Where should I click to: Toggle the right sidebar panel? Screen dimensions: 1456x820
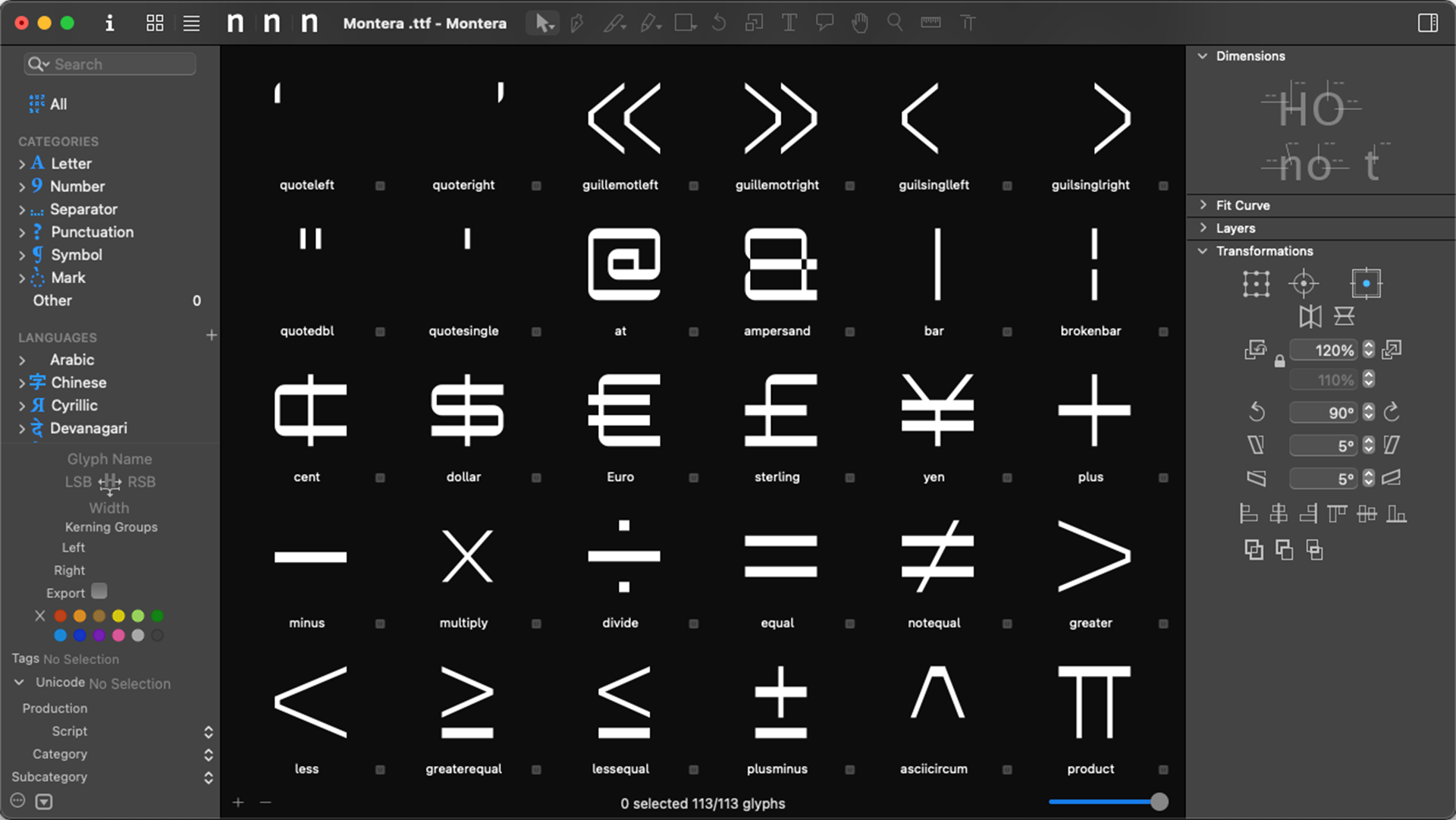(x=1427, y=23)
